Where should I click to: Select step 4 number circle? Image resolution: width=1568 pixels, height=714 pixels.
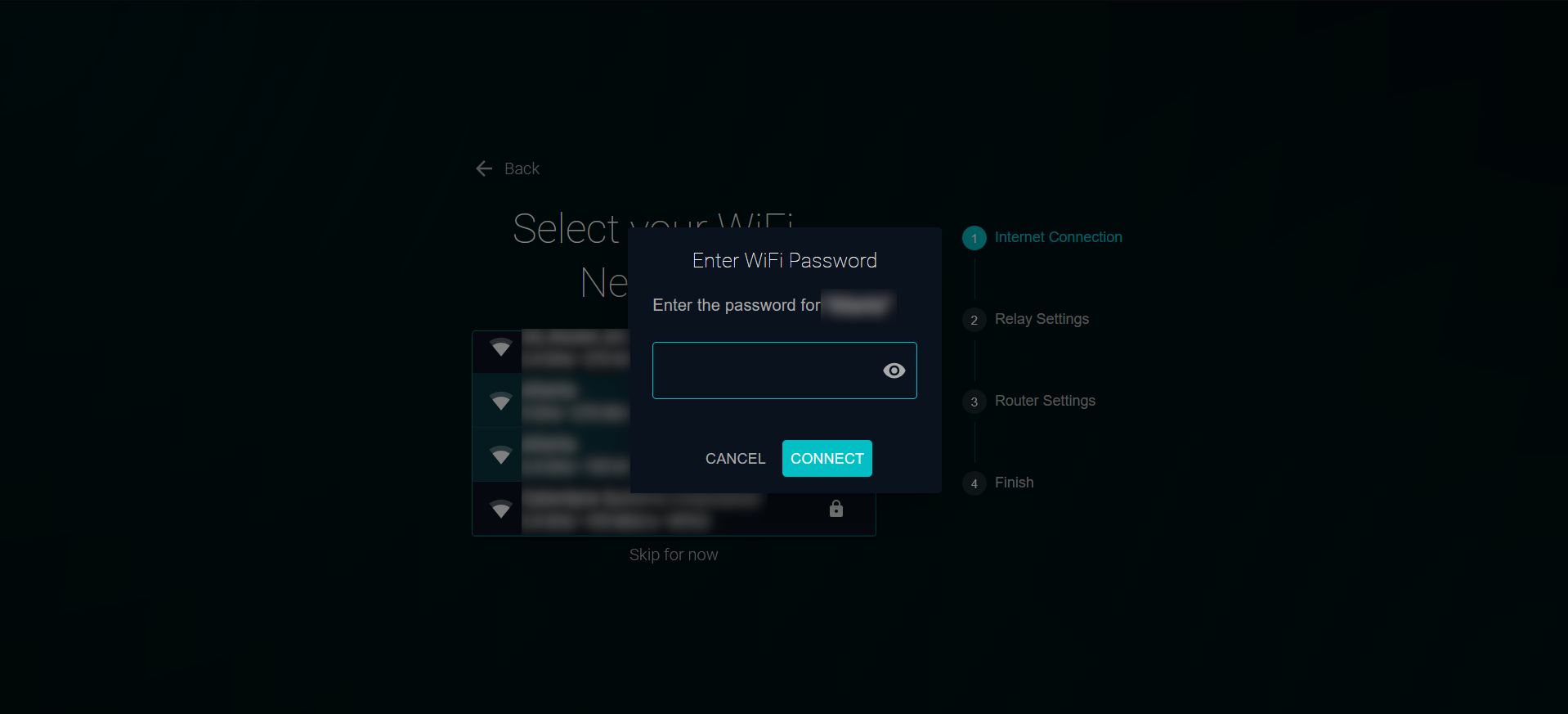pos(974,483)
